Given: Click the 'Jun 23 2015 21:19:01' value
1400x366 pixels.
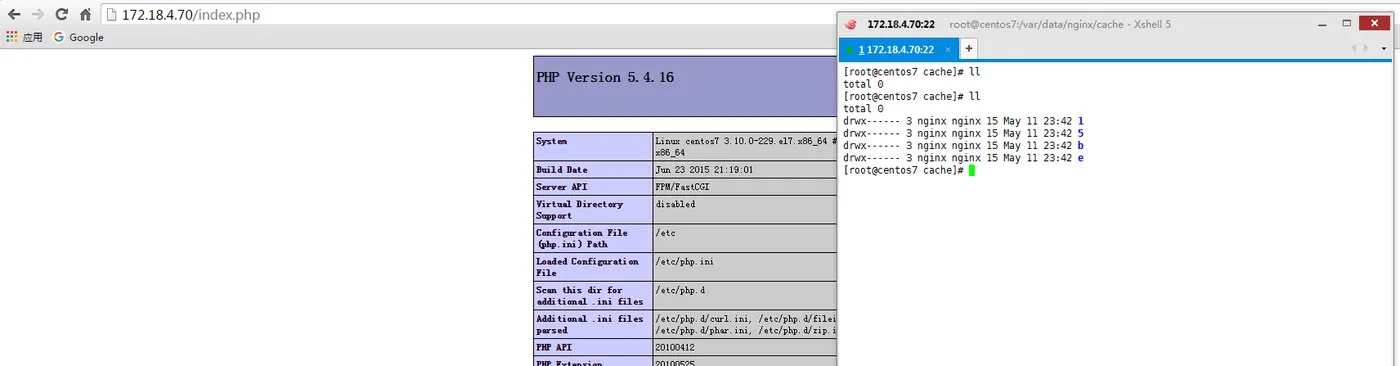Looking at the screenshot, I should coord(704,170).
